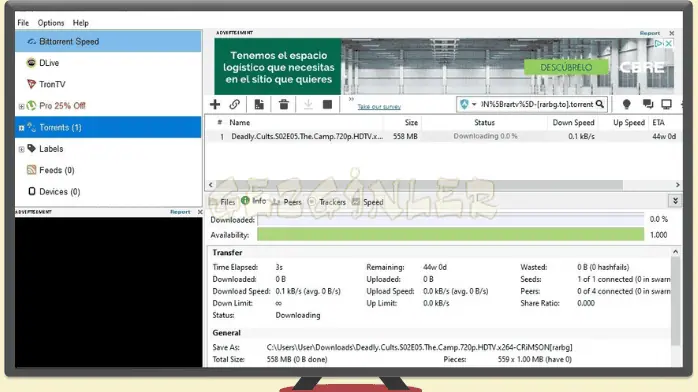Click Add Torrent from URL link icon
Screen dimensions: 698x392
coord(235,104)
